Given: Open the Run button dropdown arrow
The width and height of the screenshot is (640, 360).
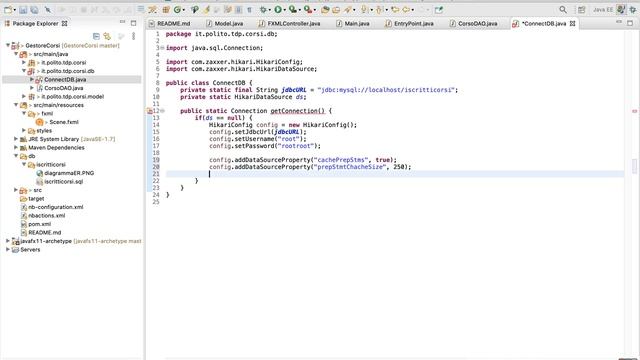Looking at the screenshot, I should 284,10.
